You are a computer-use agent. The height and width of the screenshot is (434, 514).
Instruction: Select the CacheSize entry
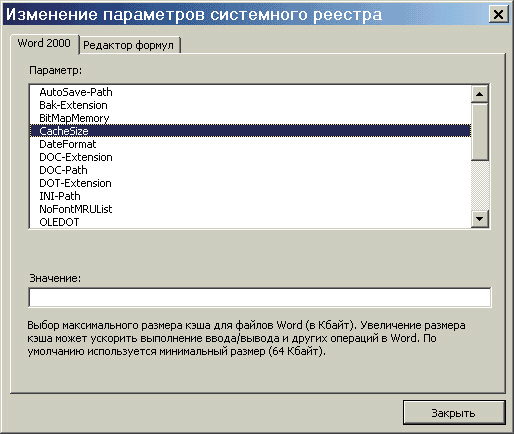250,131
